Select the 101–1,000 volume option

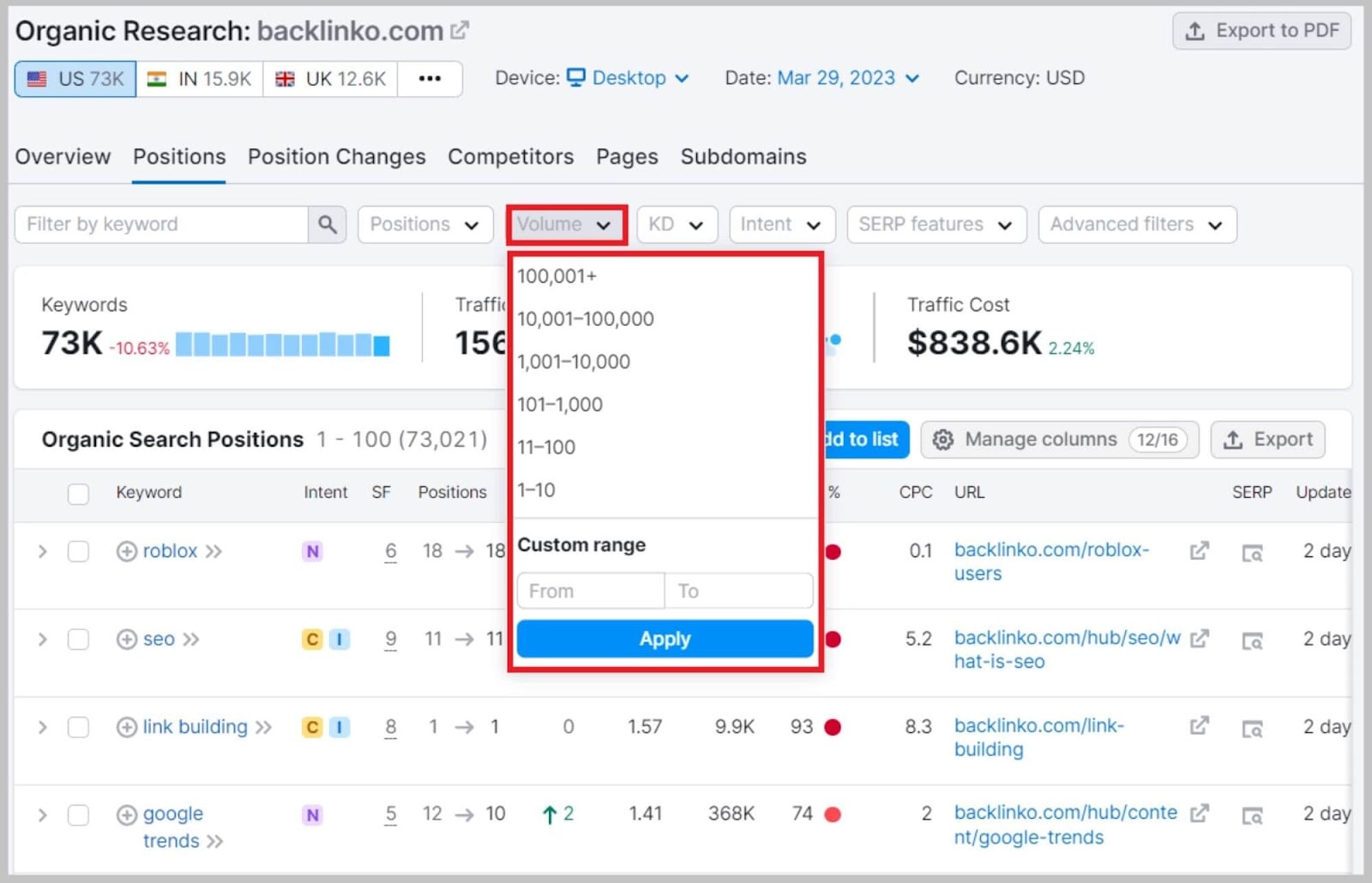click(665, 405)
